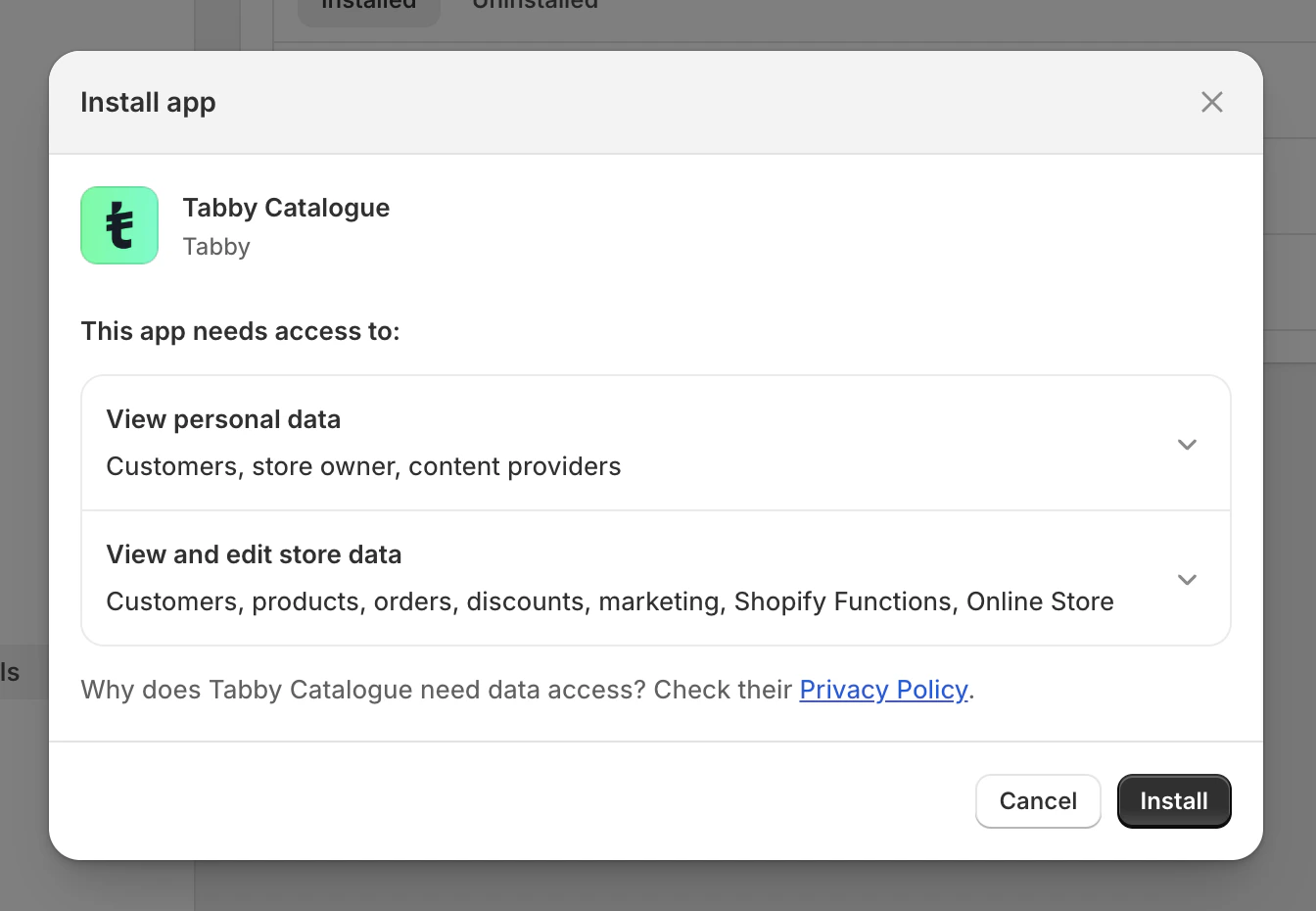Click the green Tabby currency logo

click(118, 225)
